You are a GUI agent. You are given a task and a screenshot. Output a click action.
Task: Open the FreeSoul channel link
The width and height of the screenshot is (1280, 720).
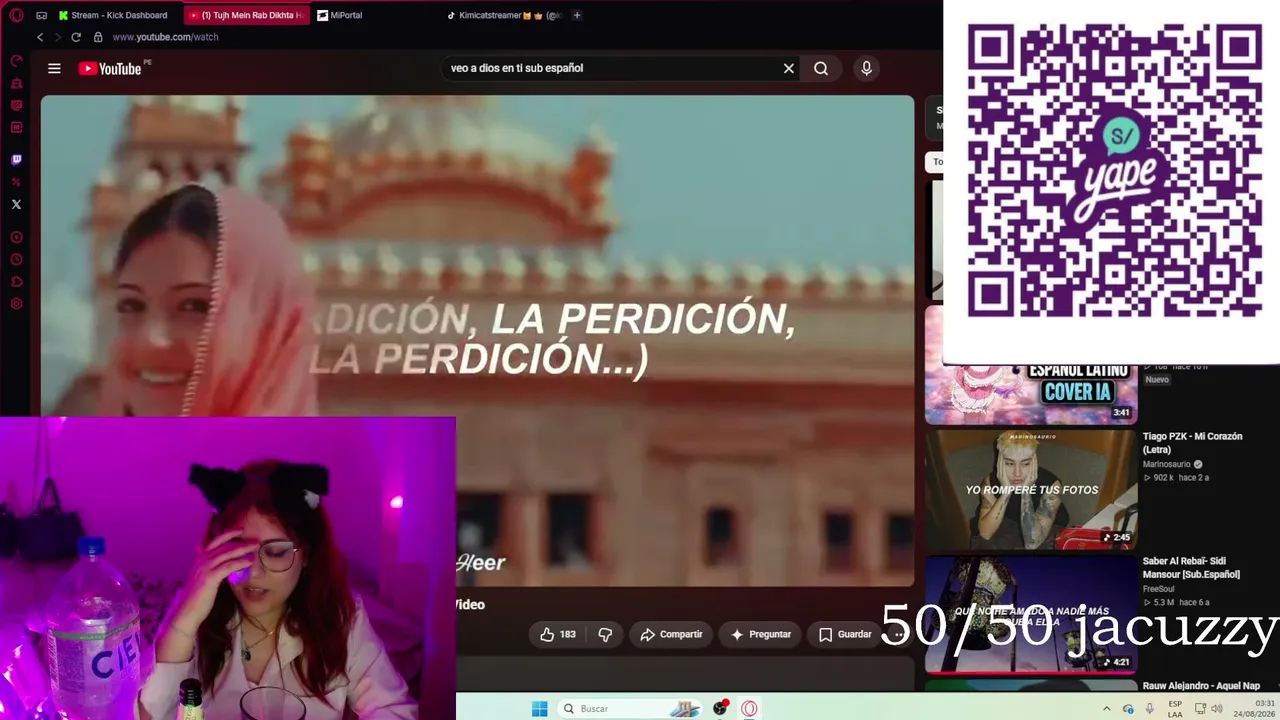[1158, 589]
